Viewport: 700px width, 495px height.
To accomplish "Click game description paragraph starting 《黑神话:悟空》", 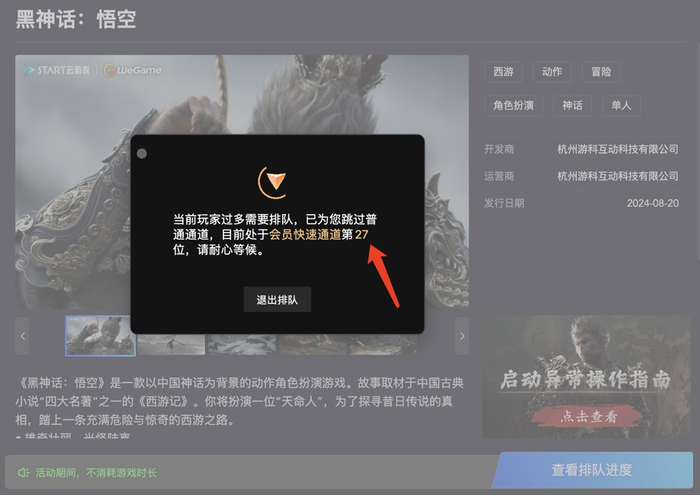I will [x=240, y=401].
